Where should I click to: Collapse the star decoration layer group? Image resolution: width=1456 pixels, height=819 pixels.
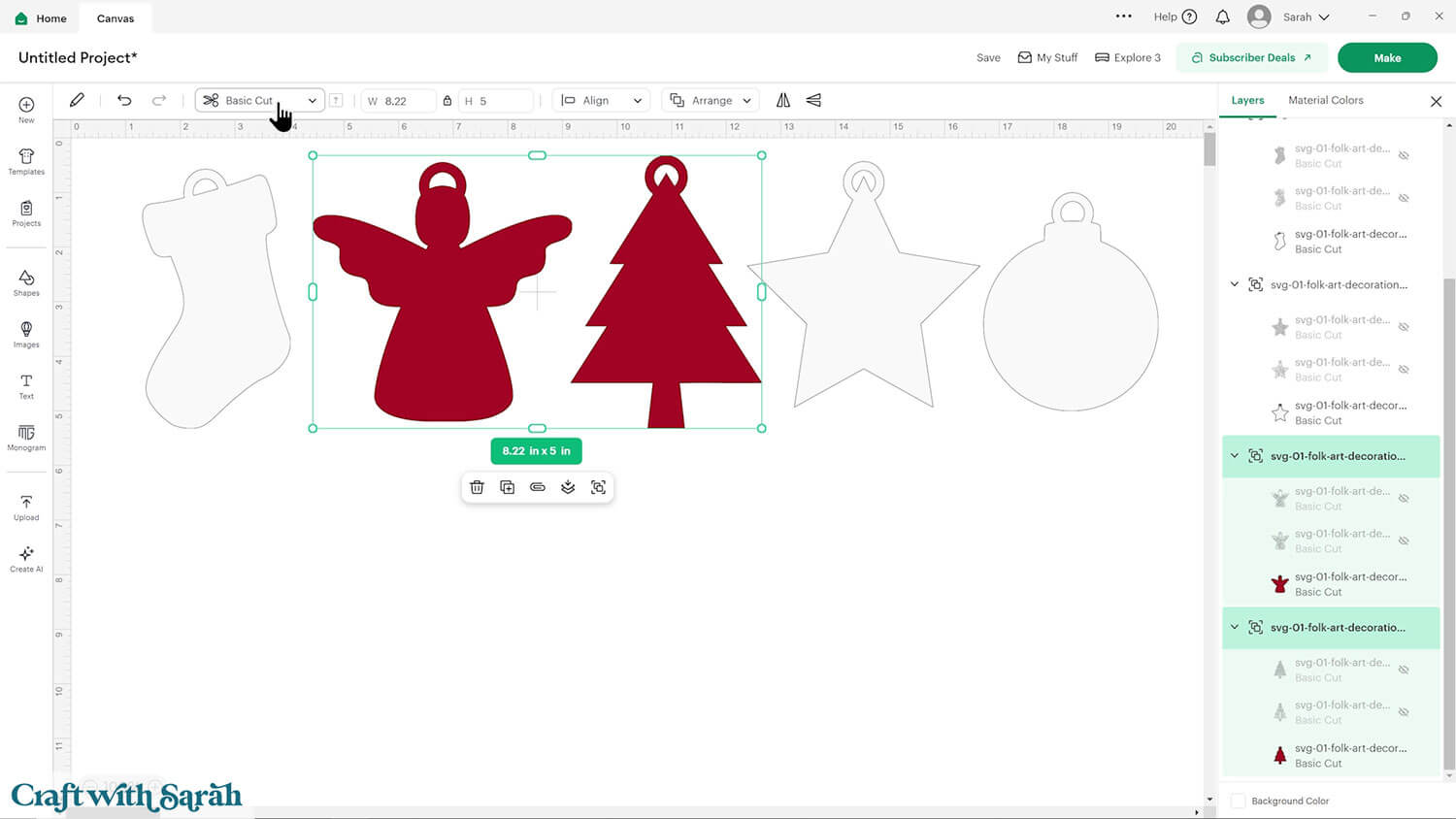point(1235,284)
